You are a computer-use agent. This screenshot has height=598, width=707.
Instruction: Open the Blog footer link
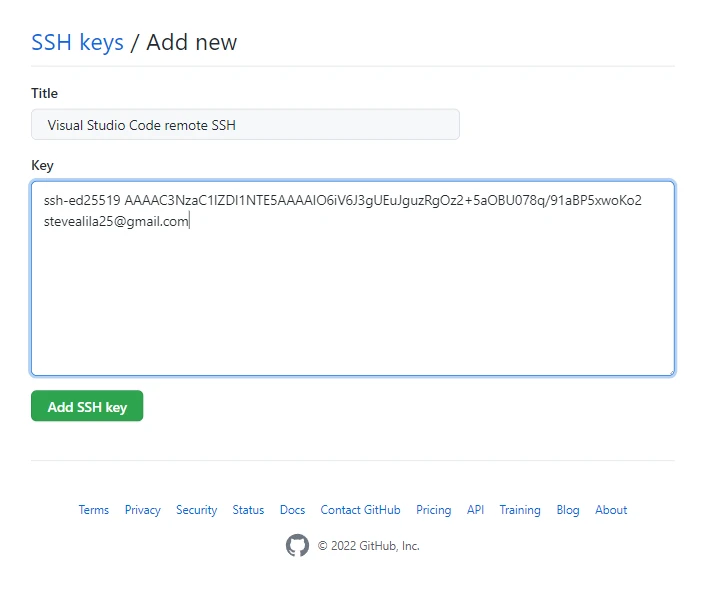[x=568, y=510]
